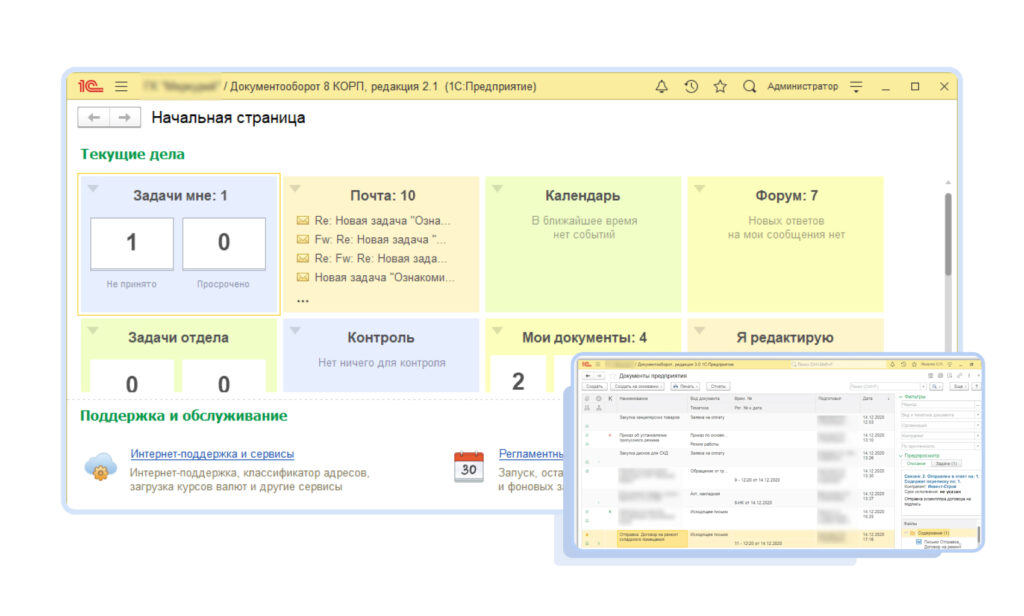Open the history clock icon

pos(690,87)
